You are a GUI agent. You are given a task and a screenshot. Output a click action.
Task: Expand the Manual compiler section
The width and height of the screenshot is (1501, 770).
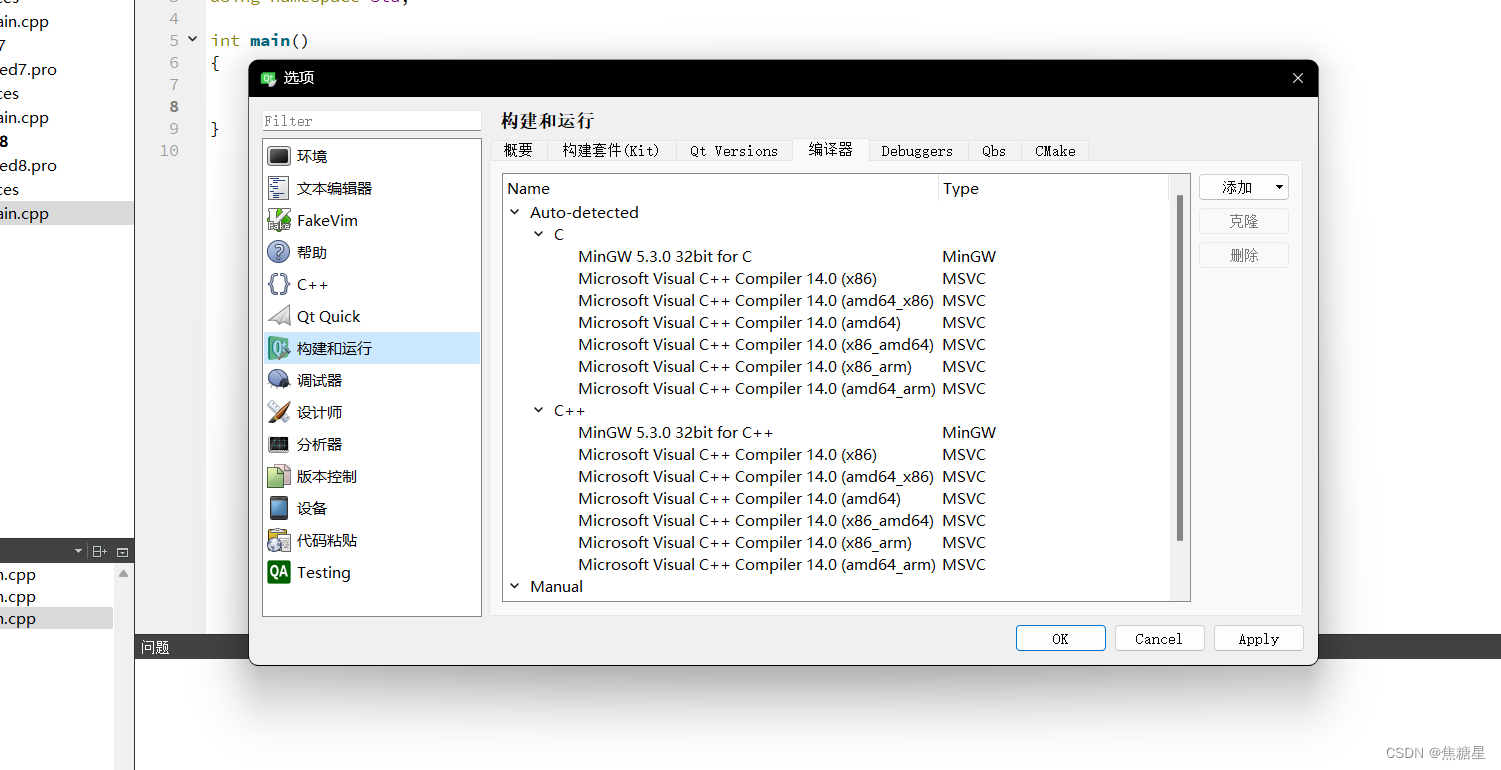[x=515, y=586]
